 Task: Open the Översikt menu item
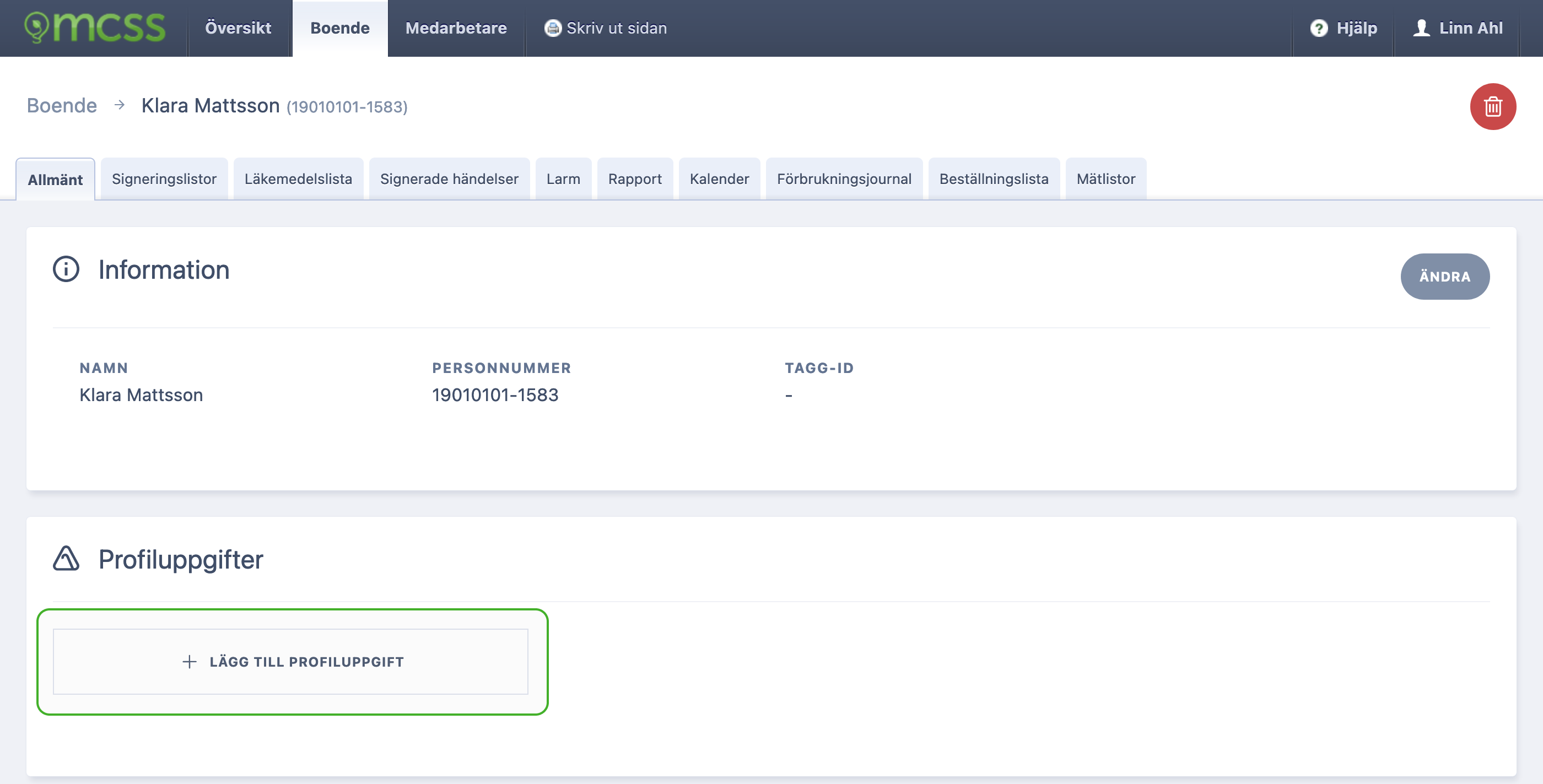239,28
